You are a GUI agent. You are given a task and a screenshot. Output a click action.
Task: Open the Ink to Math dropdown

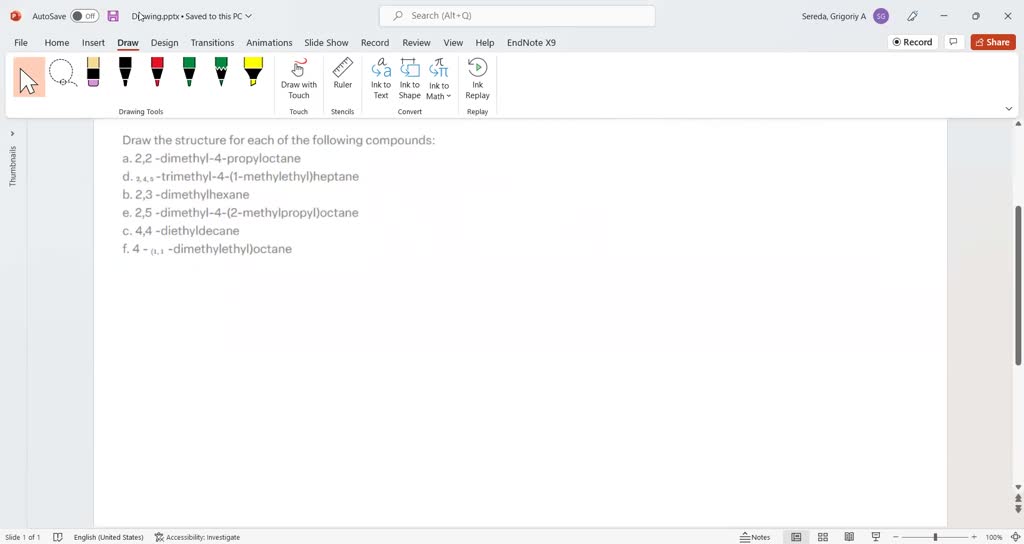(438, 79)
